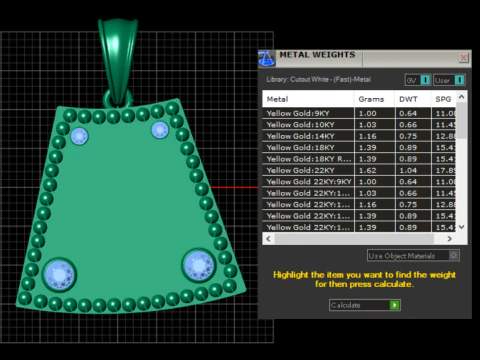480x360 pixels.
Task: Select the upper-left small blue gemstone
Action: coord(79,136)
